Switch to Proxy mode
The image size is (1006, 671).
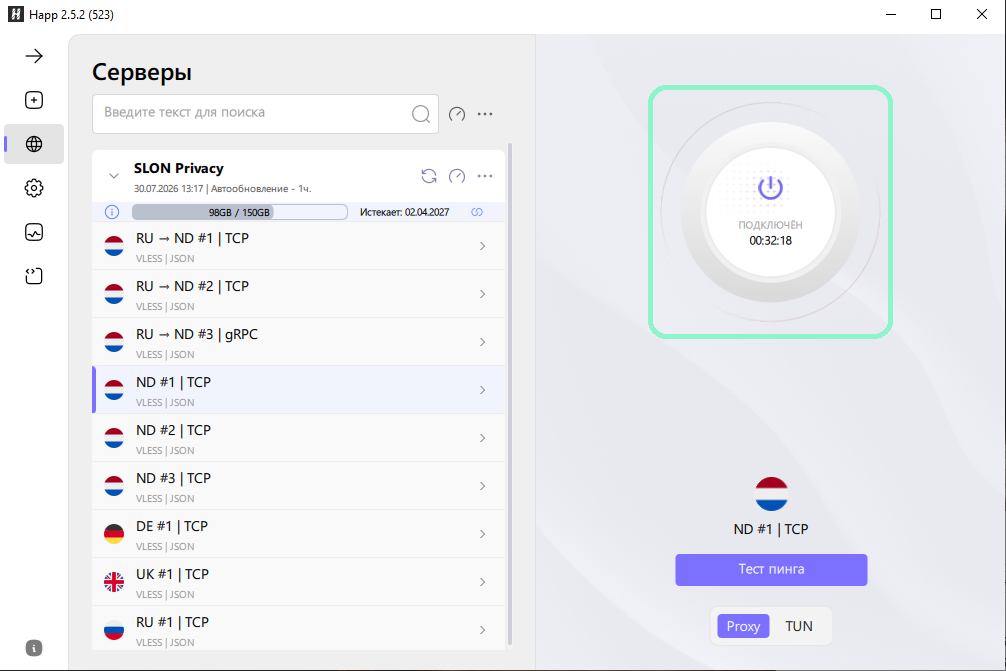click(x=743, y=626)
